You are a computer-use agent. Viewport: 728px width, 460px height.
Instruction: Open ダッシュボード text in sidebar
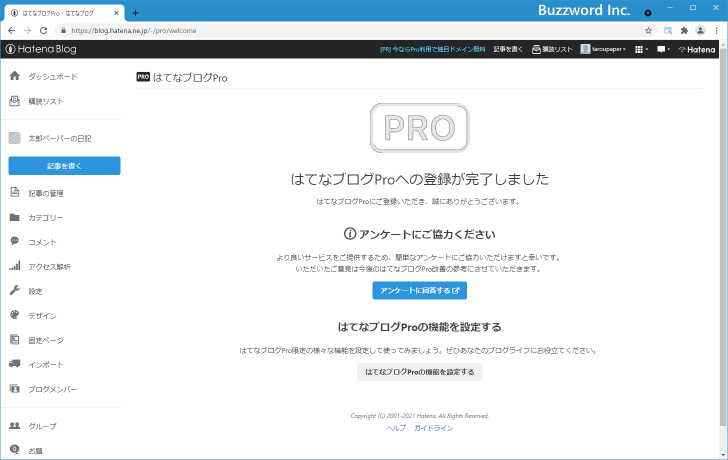(52, 77)
